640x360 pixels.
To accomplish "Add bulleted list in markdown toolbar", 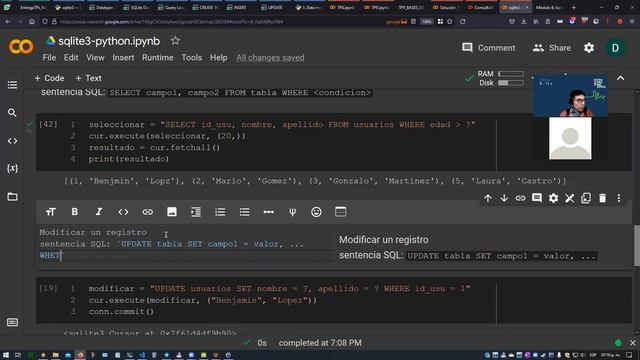I will (x=244, y=212).
